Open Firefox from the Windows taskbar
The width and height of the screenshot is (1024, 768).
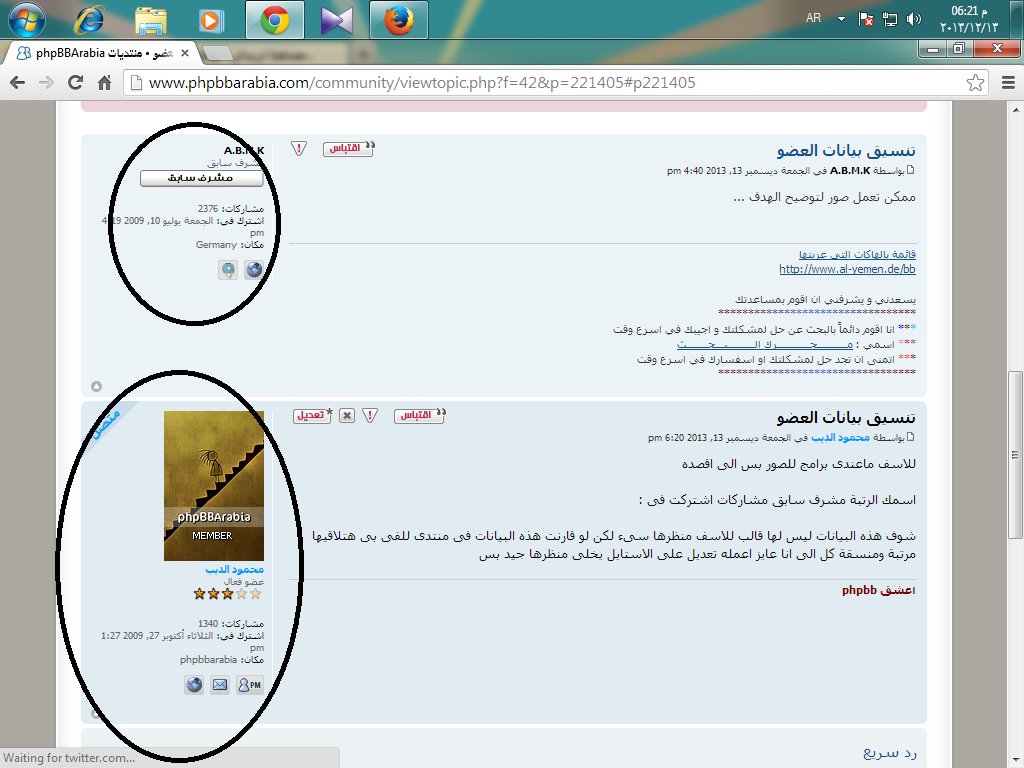tap(398, 20)
